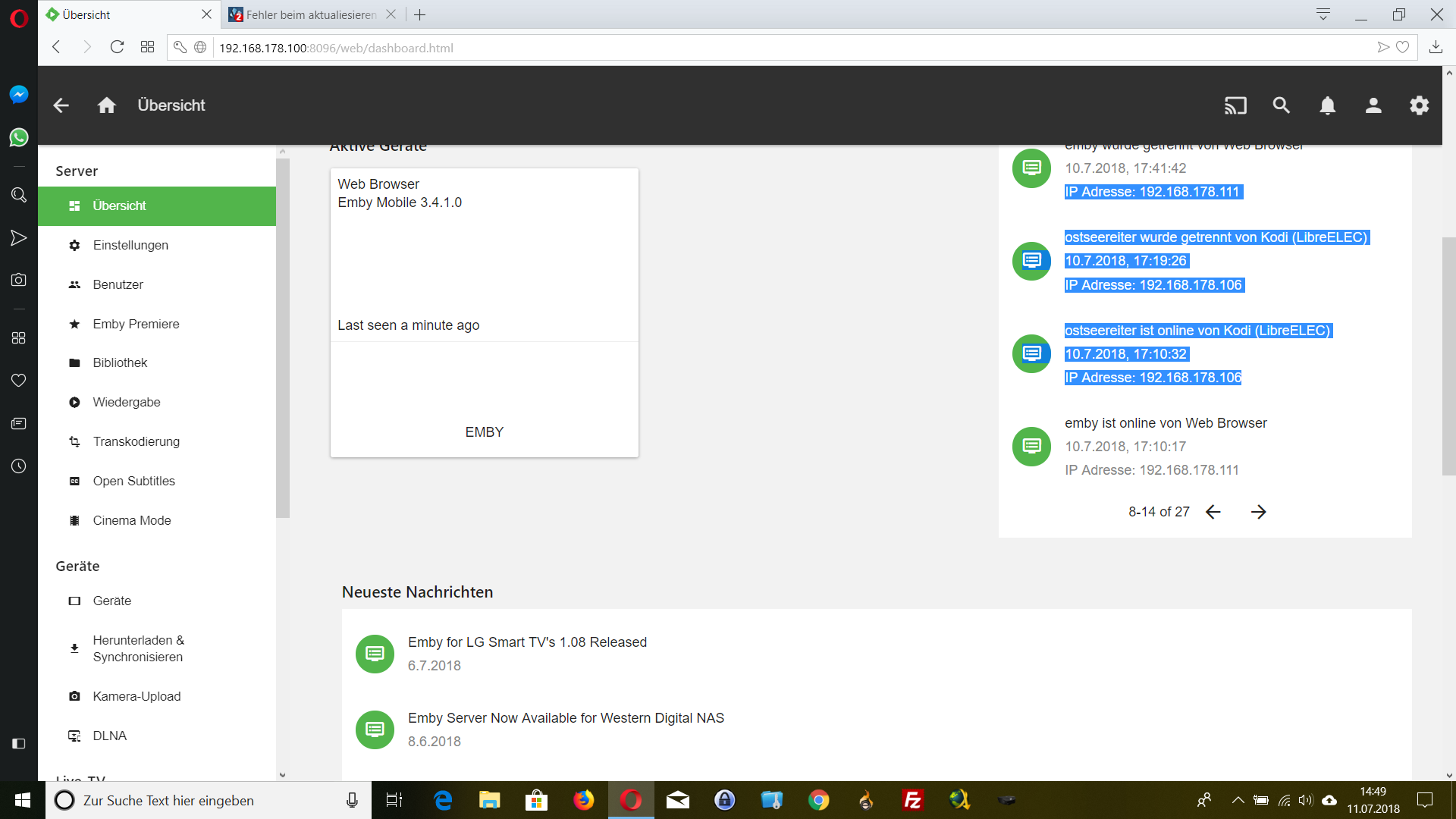
Task: Open Chrome from taskbar
Action: coord(818,800)
